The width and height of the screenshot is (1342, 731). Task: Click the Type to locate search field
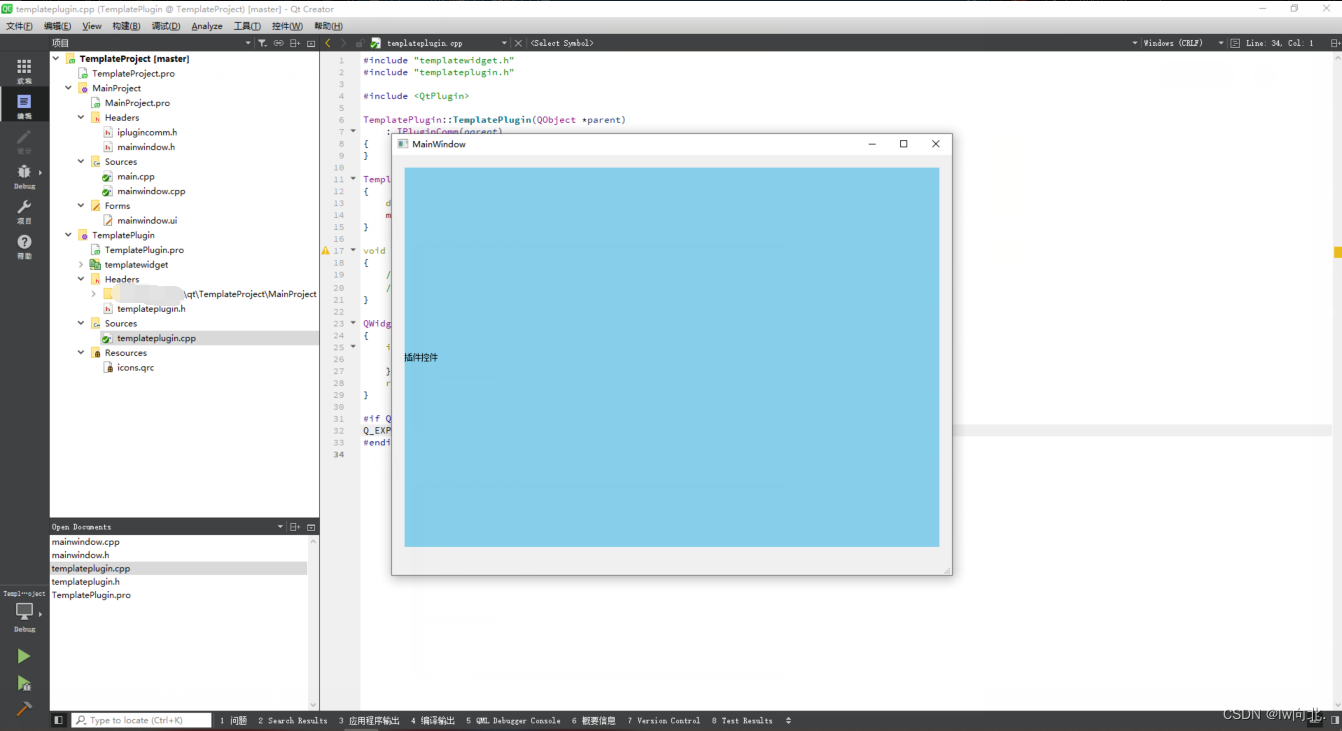[x=141, y=720]
